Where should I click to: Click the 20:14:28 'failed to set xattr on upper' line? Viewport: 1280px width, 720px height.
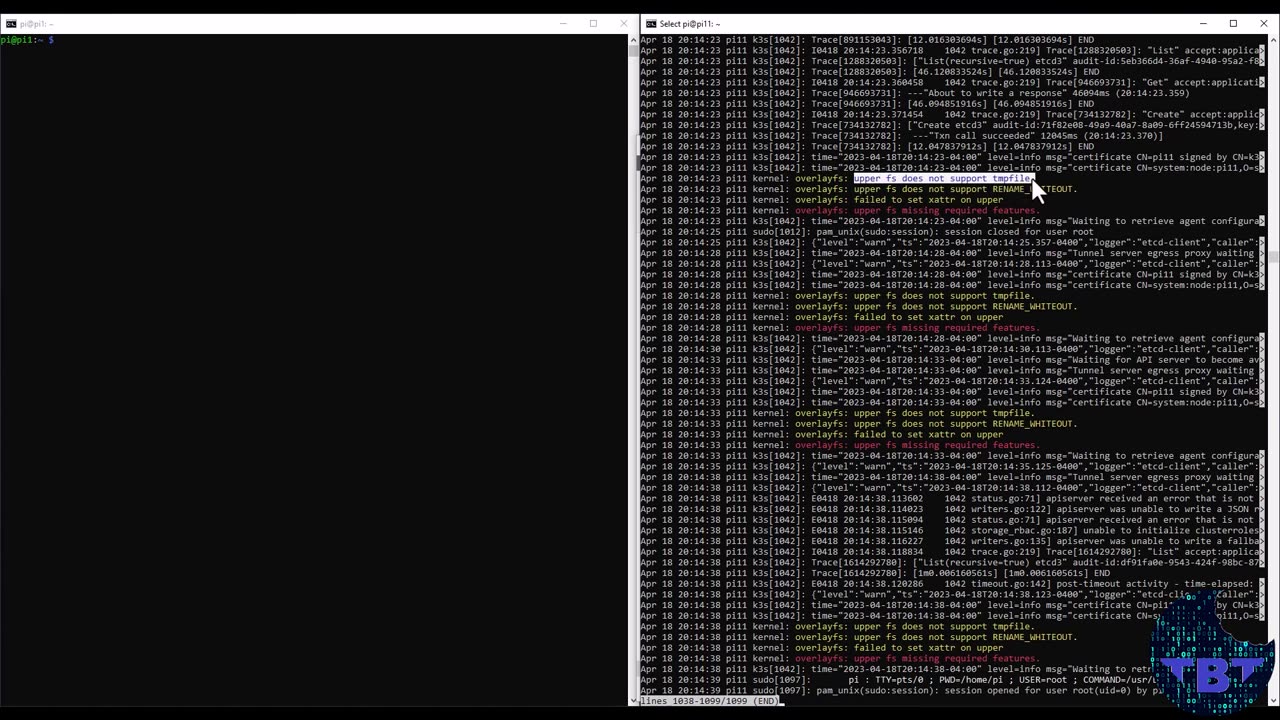click(x=822, y=317)
